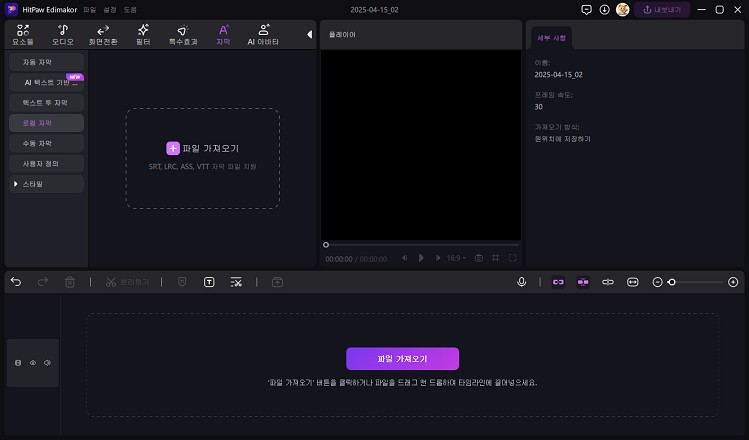This screenshot has width=749, height=440.
Task: Click the crop icon in the player
Action: coord(496,258)
